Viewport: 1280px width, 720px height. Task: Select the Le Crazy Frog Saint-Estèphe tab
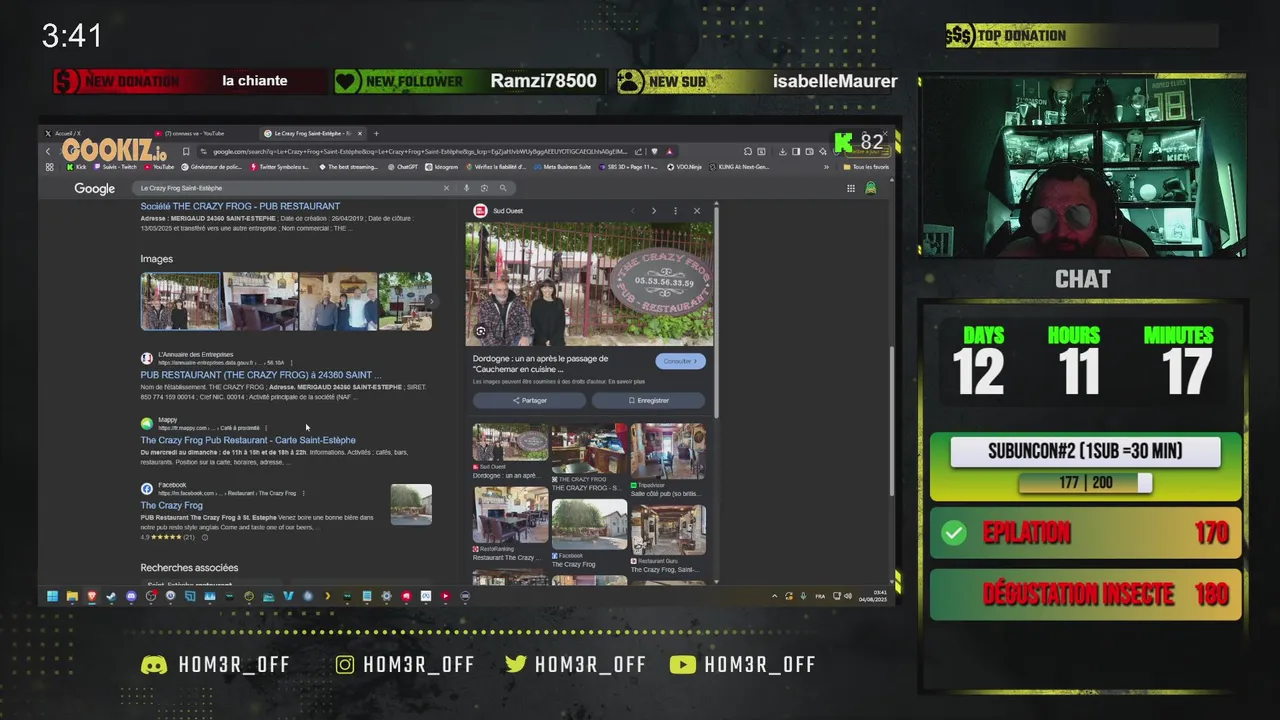click(312, 133)
